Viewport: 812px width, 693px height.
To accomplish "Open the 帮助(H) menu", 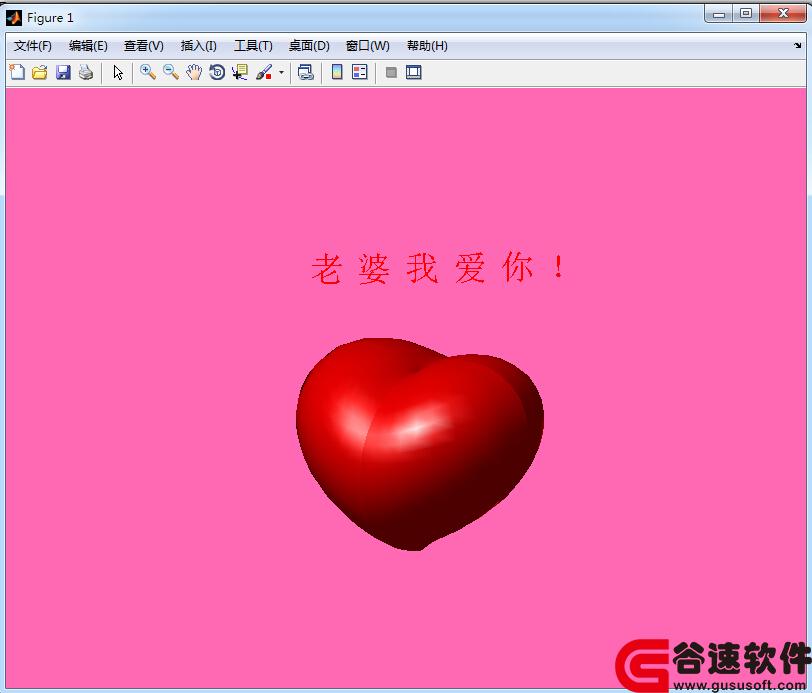I will pos(427,46).
